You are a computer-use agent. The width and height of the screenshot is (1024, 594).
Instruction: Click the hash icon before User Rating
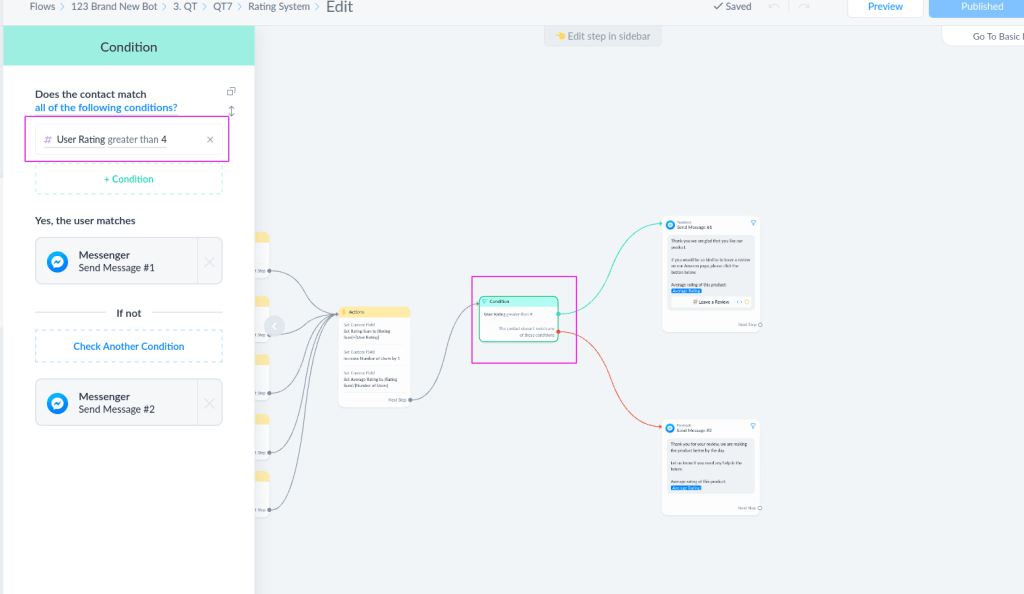[x=48, y=140]
